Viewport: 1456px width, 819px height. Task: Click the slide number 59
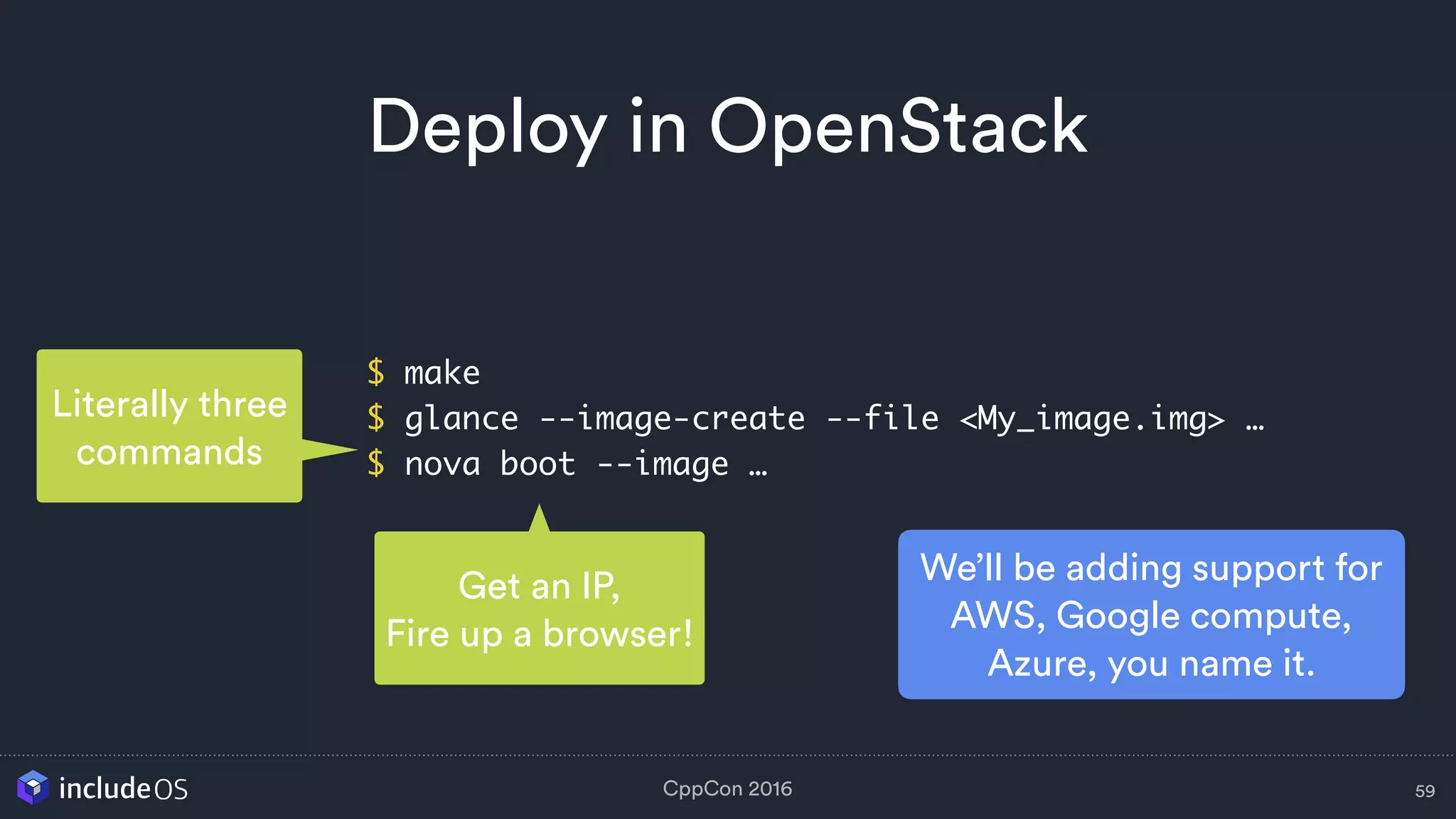tap(1424, 791)
